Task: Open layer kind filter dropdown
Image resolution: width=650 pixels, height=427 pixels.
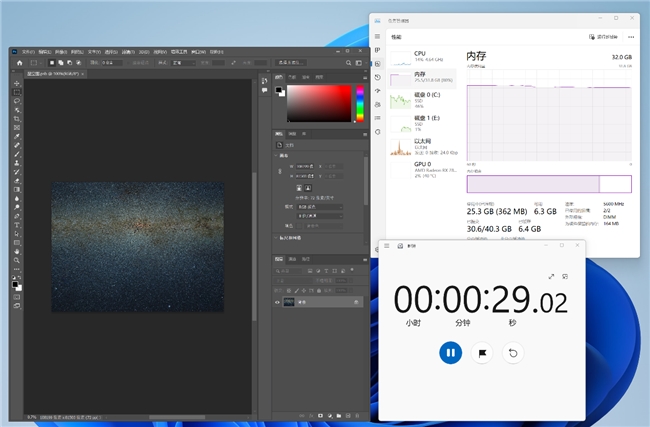Action: [x=288, y=271]
